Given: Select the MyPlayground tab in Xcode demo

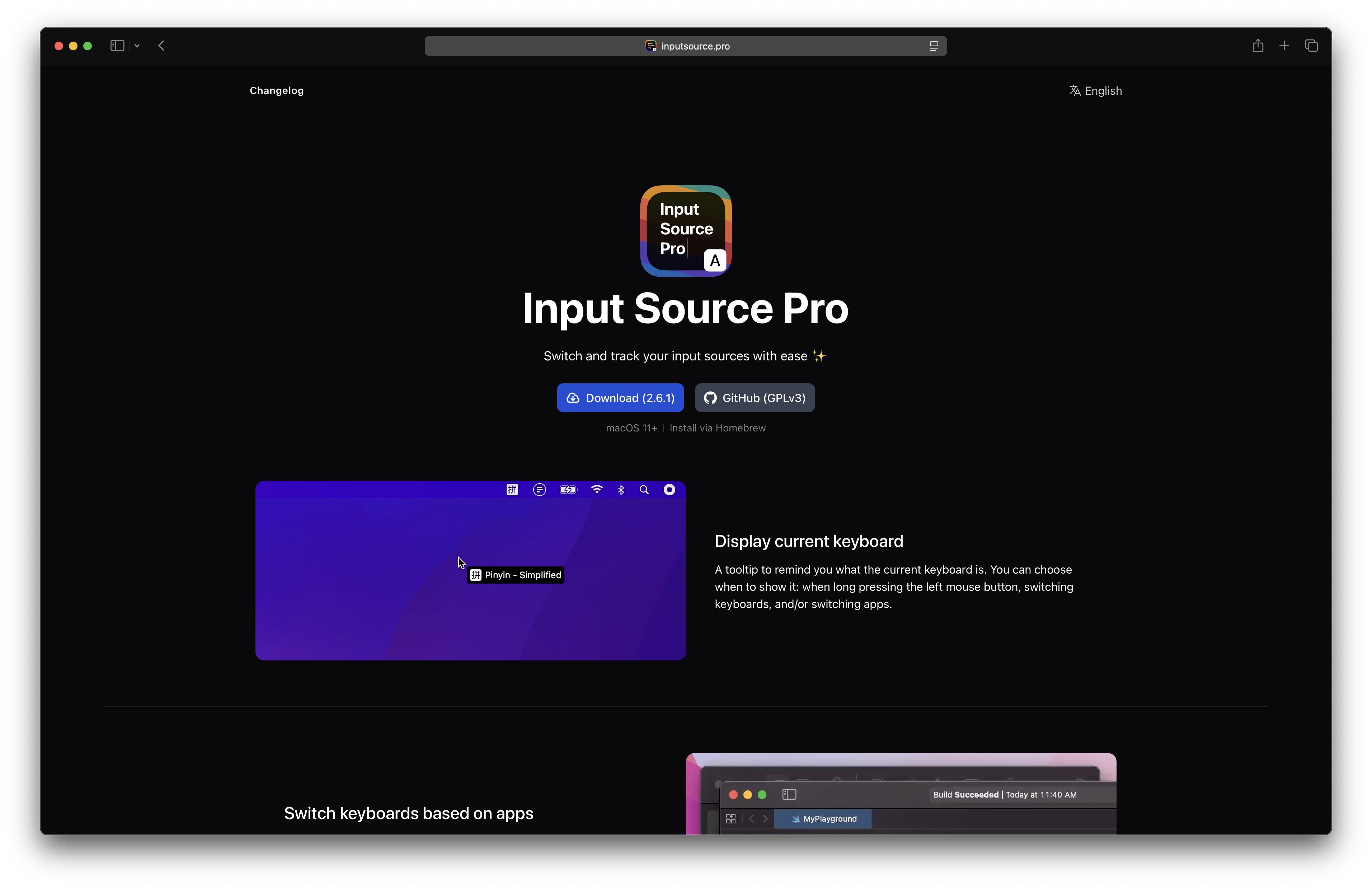Looking at the screenshot, I should tap(822, 819).
